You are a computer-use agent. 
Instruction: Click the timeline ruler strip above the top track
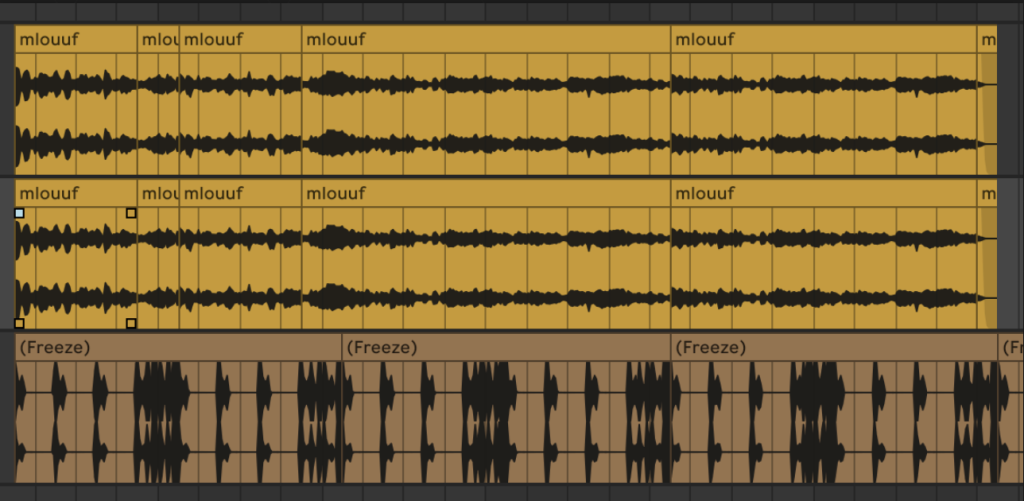pos(500,11)
